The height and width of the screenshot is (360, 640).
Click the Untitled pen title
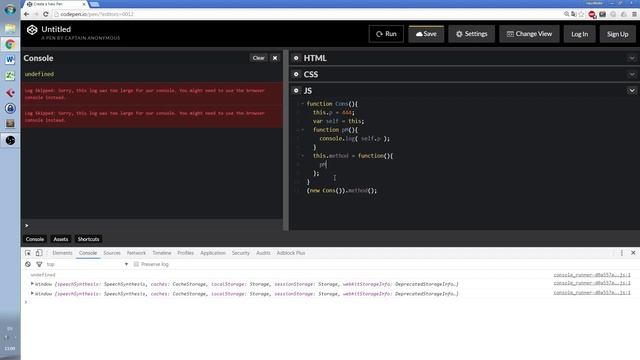coord(56,29)
